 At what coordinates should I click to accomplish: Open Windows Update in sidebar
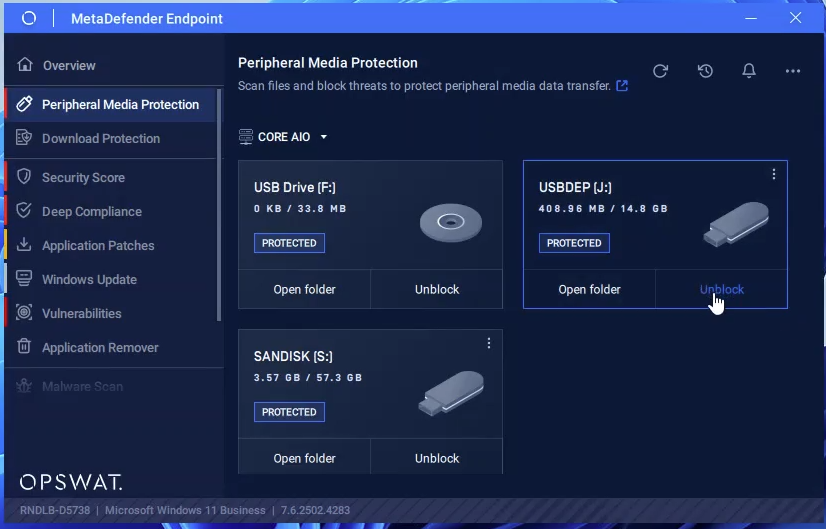[x=111, y=279]
